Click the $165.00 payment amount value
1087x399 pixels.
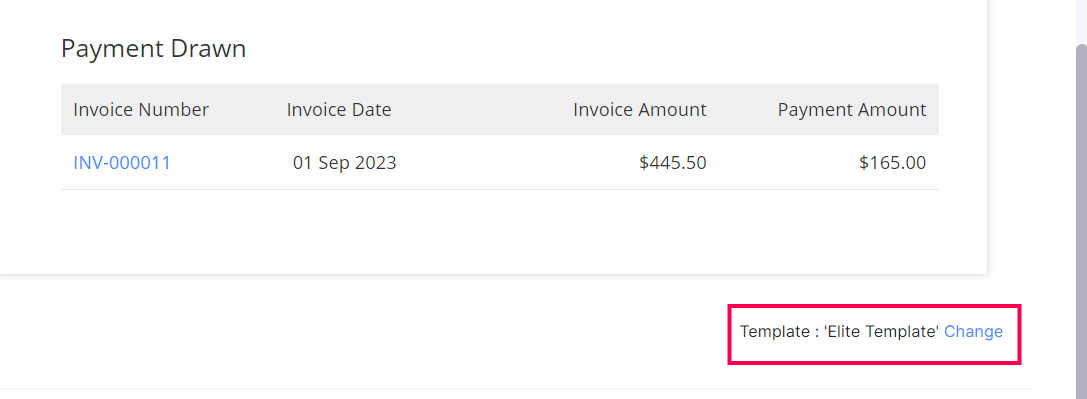tap(893, 163)
